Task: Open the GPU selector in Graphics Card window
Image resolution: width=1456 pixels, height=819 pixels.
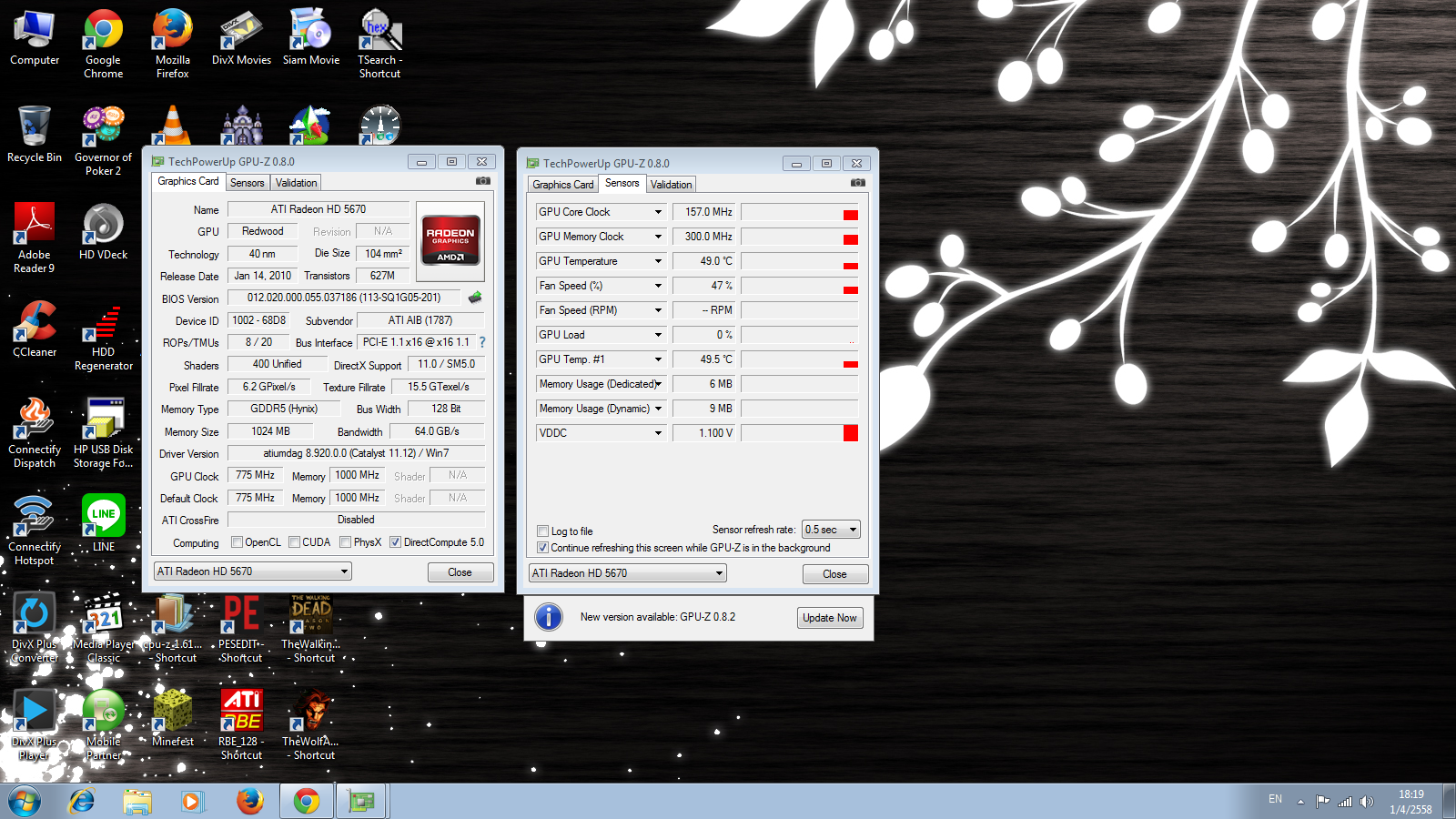Action: pos(253,571)
